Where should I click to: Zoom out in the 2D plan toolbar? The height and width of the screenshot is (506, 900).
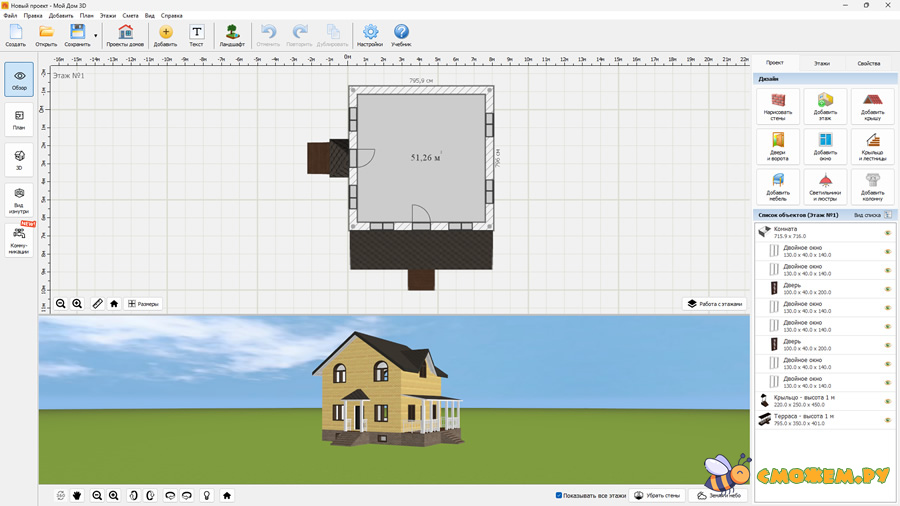point(60,303)
